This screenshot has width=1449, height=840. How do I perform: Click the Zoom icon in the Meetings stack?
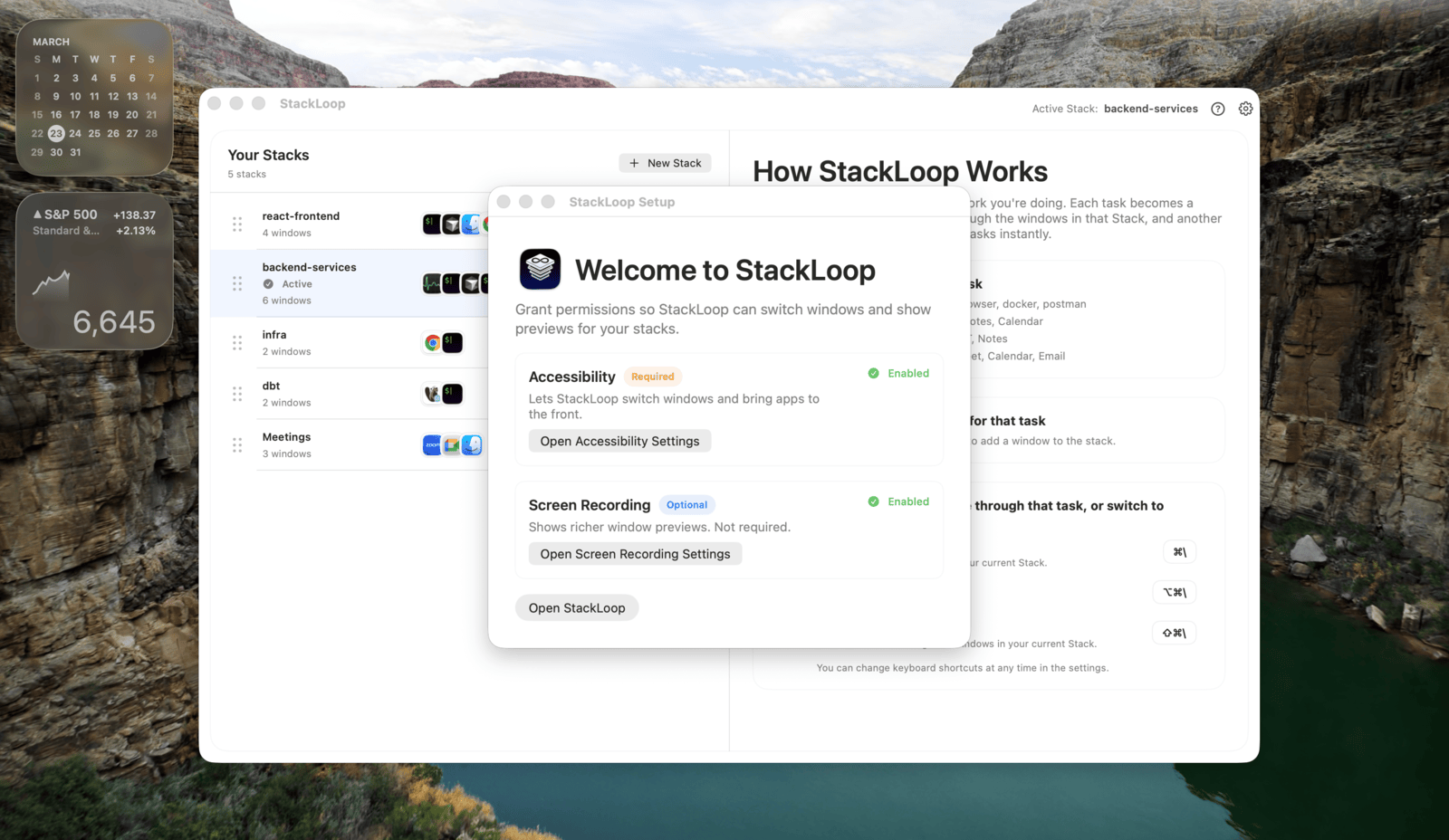[x=430, y=444]
